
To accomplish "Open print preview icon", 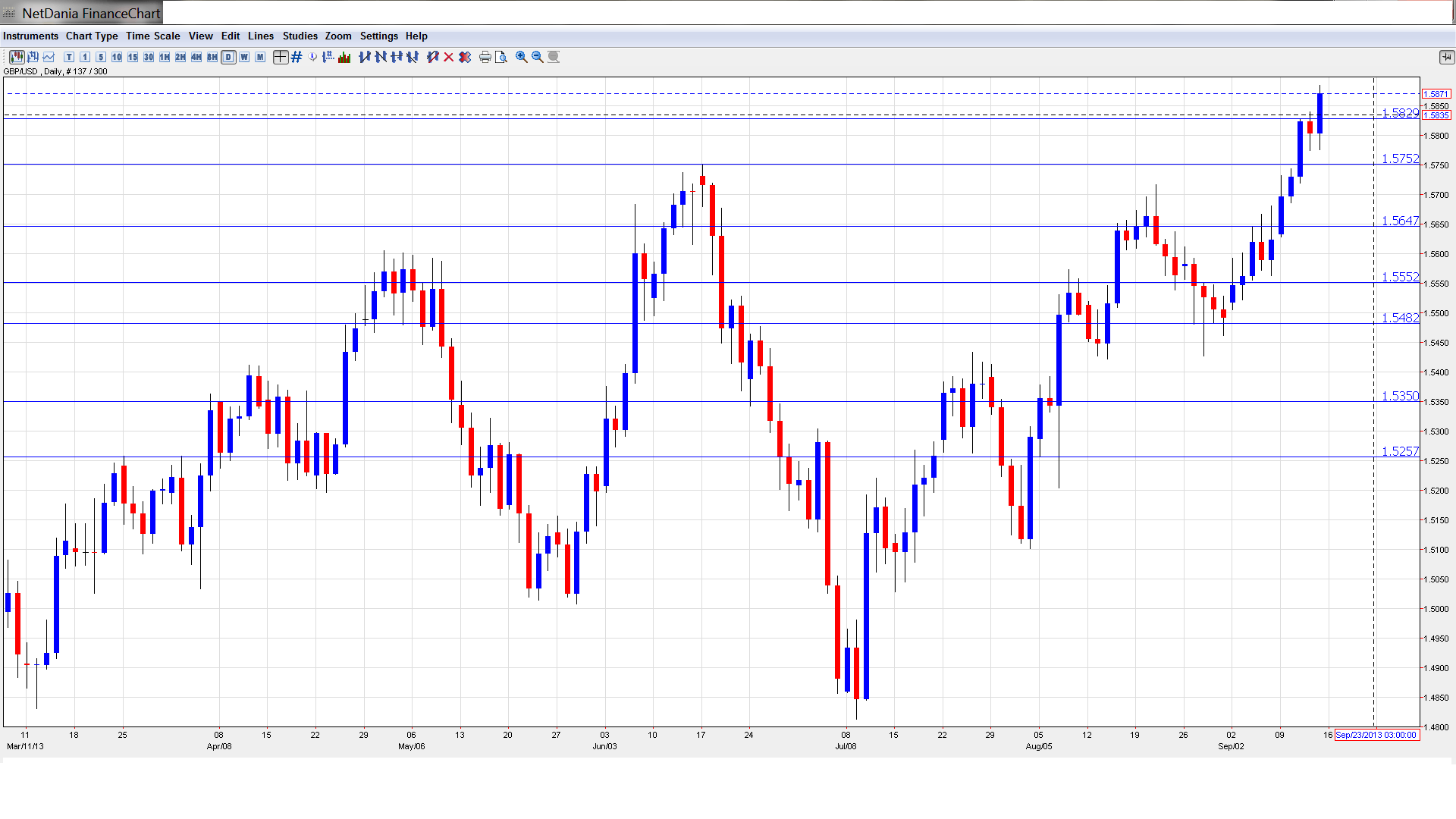I will tap(500, 57).
